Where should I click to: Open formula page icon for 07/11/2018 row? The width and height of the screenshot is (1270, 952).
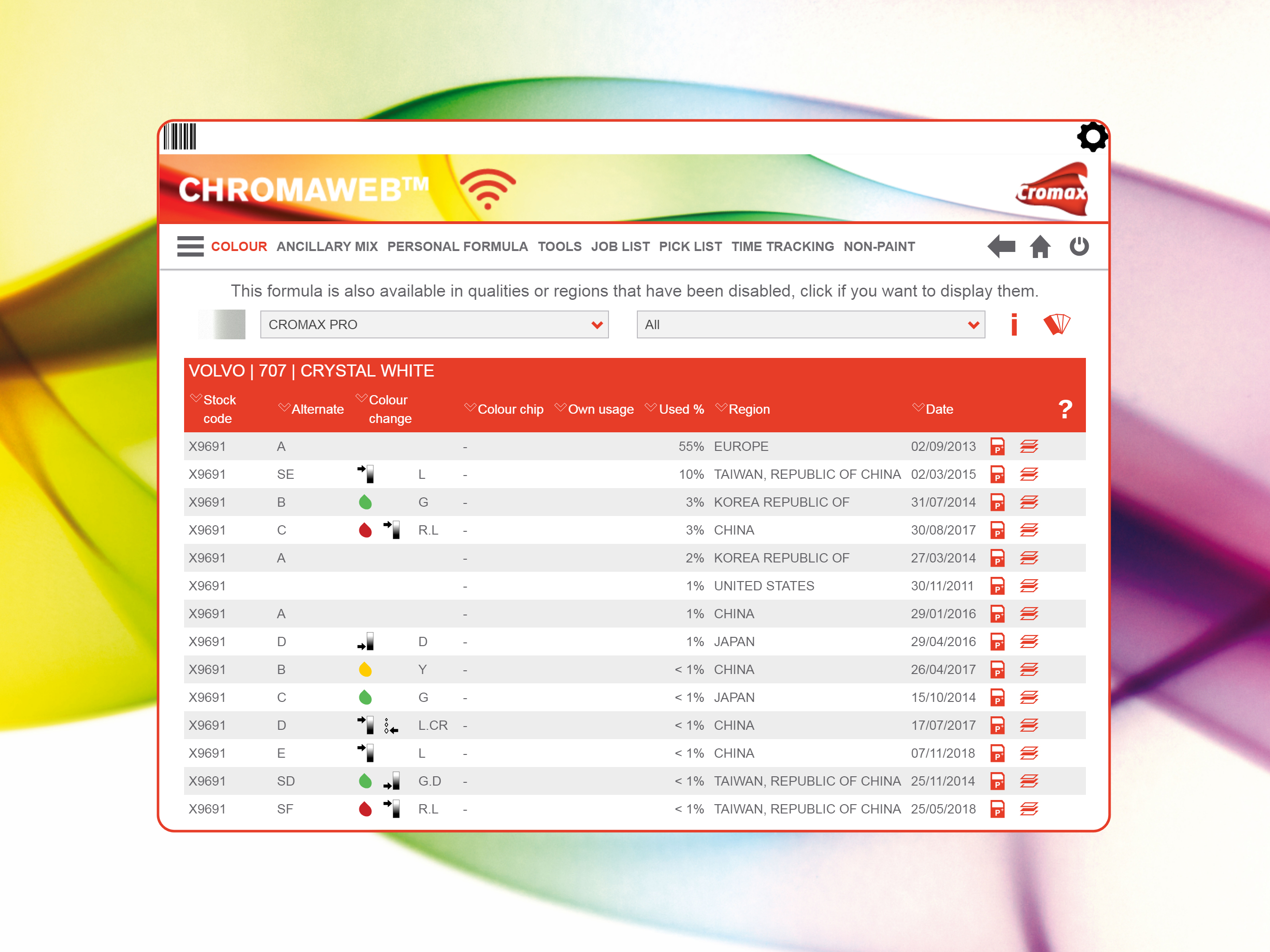tap(997, 754)
